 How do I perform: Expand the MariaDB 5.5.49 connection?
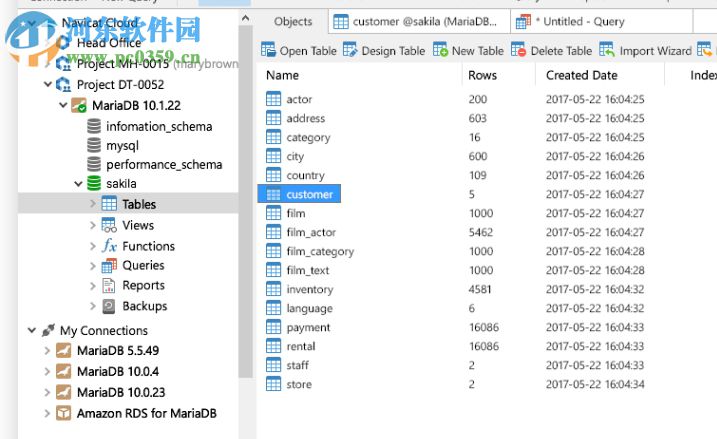click(47, 351)
